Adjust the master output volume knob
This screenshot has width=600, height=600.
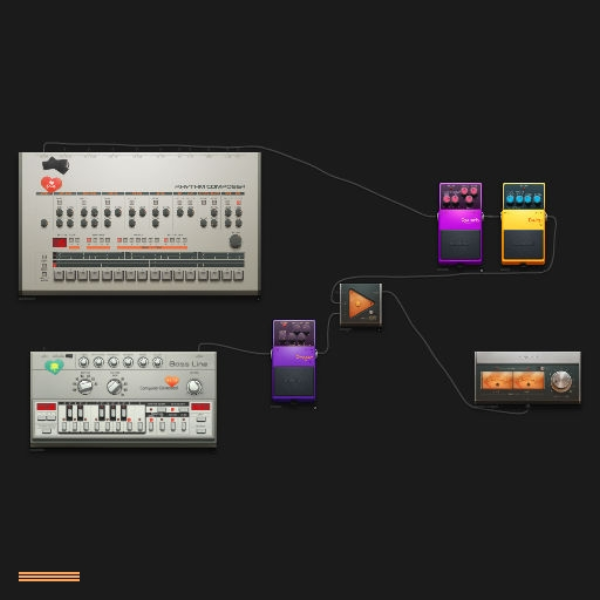pos(561,380)
